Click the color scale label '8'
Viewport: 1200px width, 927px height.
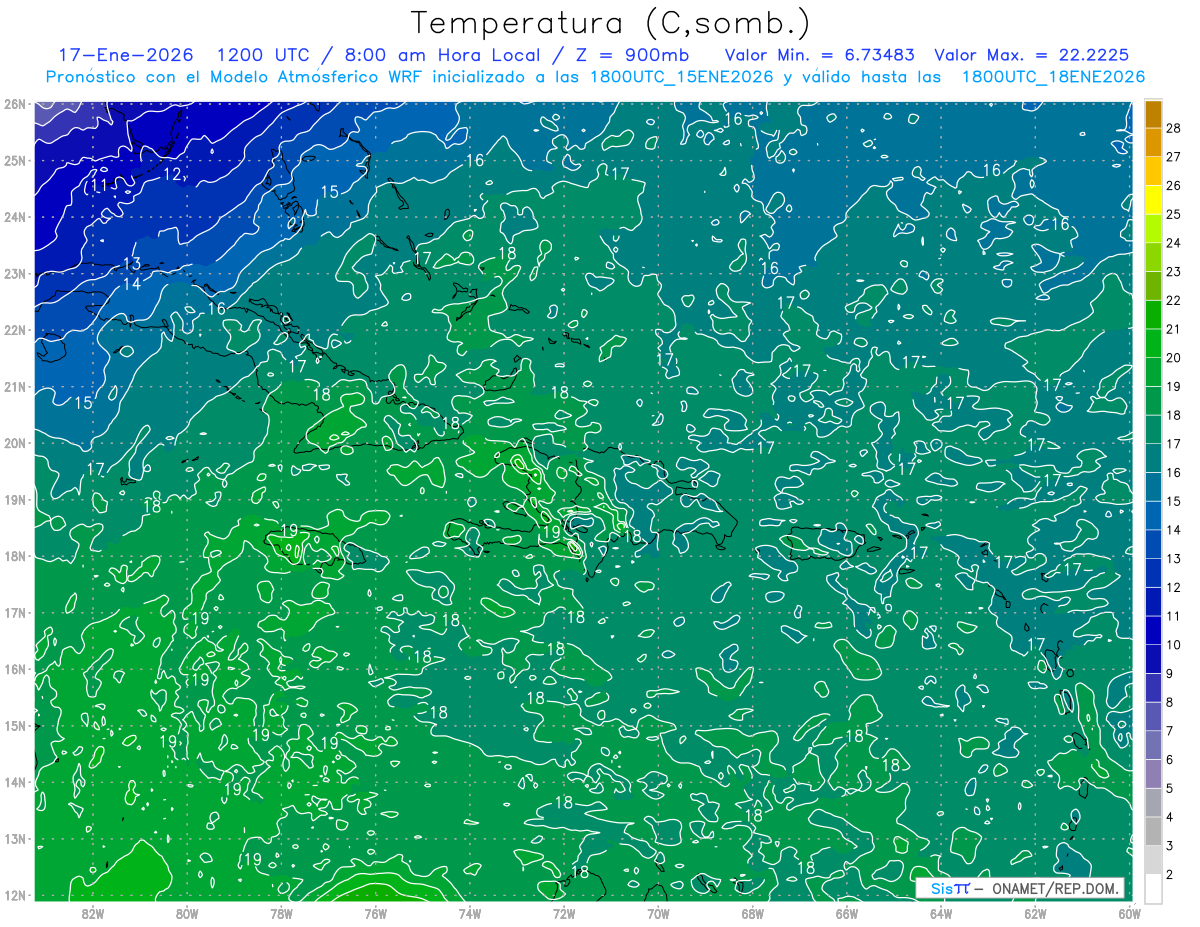tap(1170, 702)
